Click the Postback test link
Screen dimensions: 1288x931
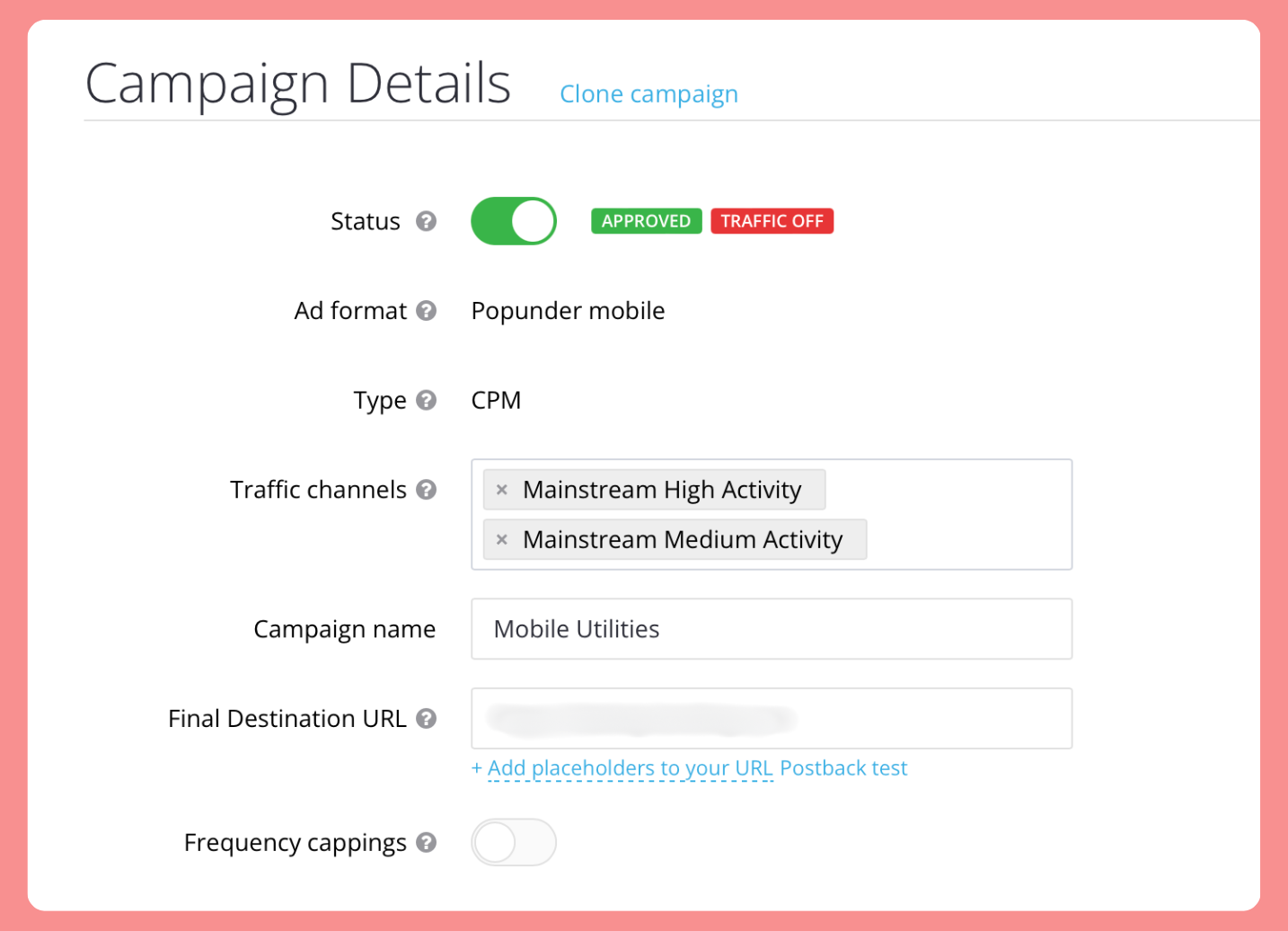[x=843, y=768]
